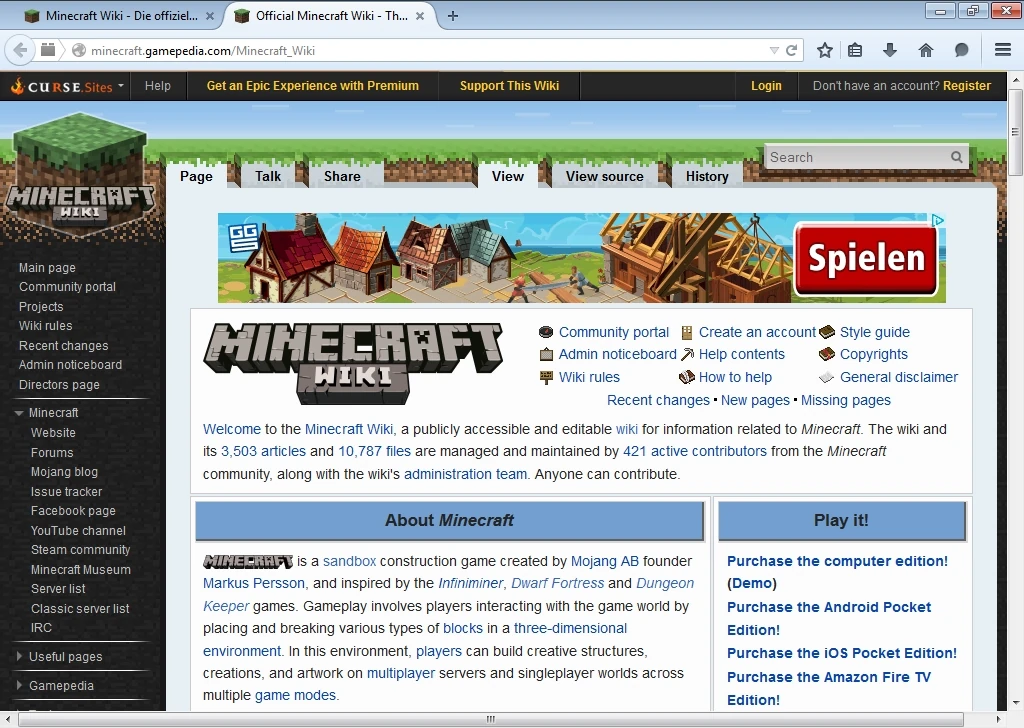1024x728 pixels.
Task: Open the Main page sidebar link
Action: pos(47,268)
